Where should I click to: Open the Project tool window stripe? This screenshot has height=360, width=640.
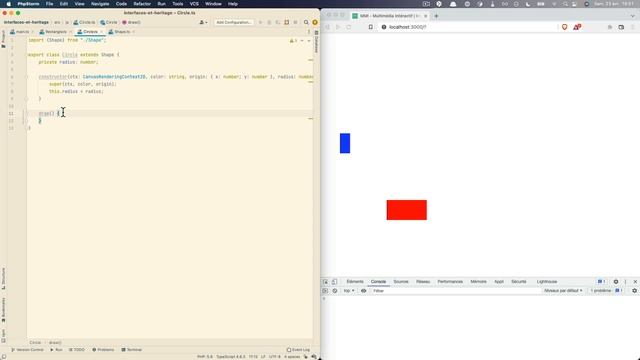tap(3, 39)
